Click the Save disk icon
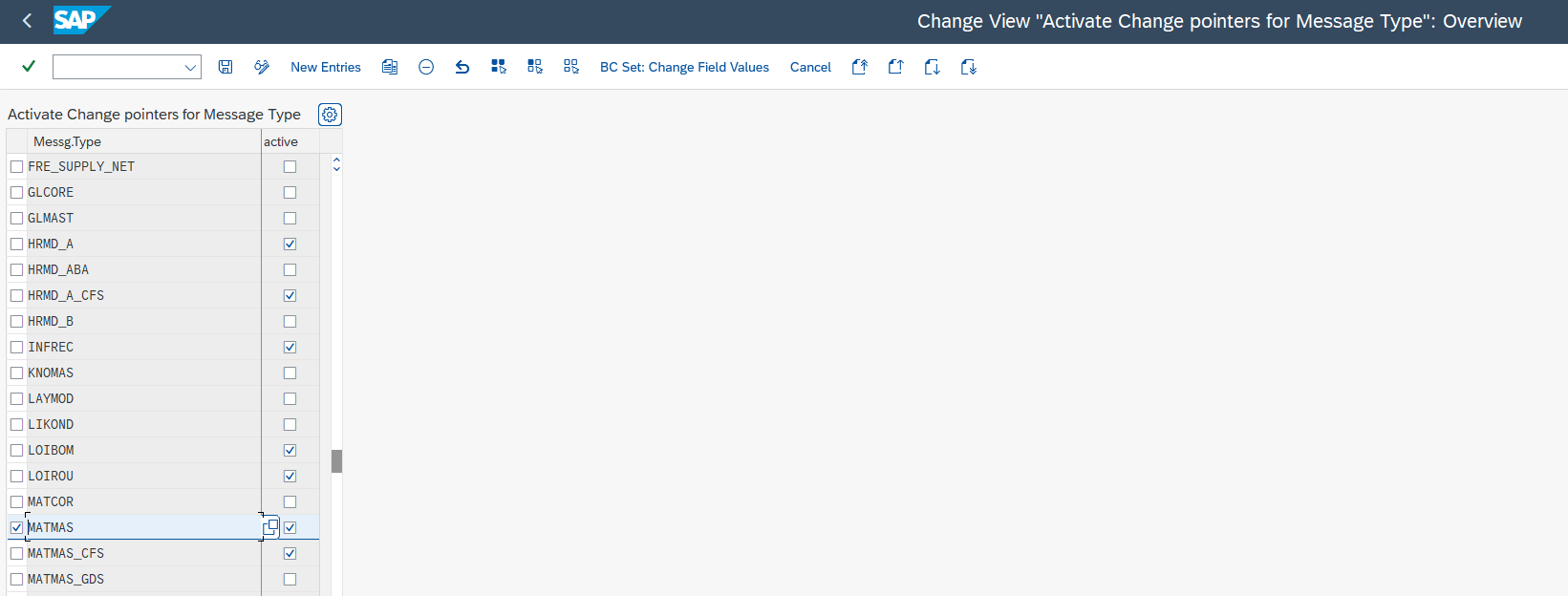This screenshot has width=1568, height=596. click(226, 67)
